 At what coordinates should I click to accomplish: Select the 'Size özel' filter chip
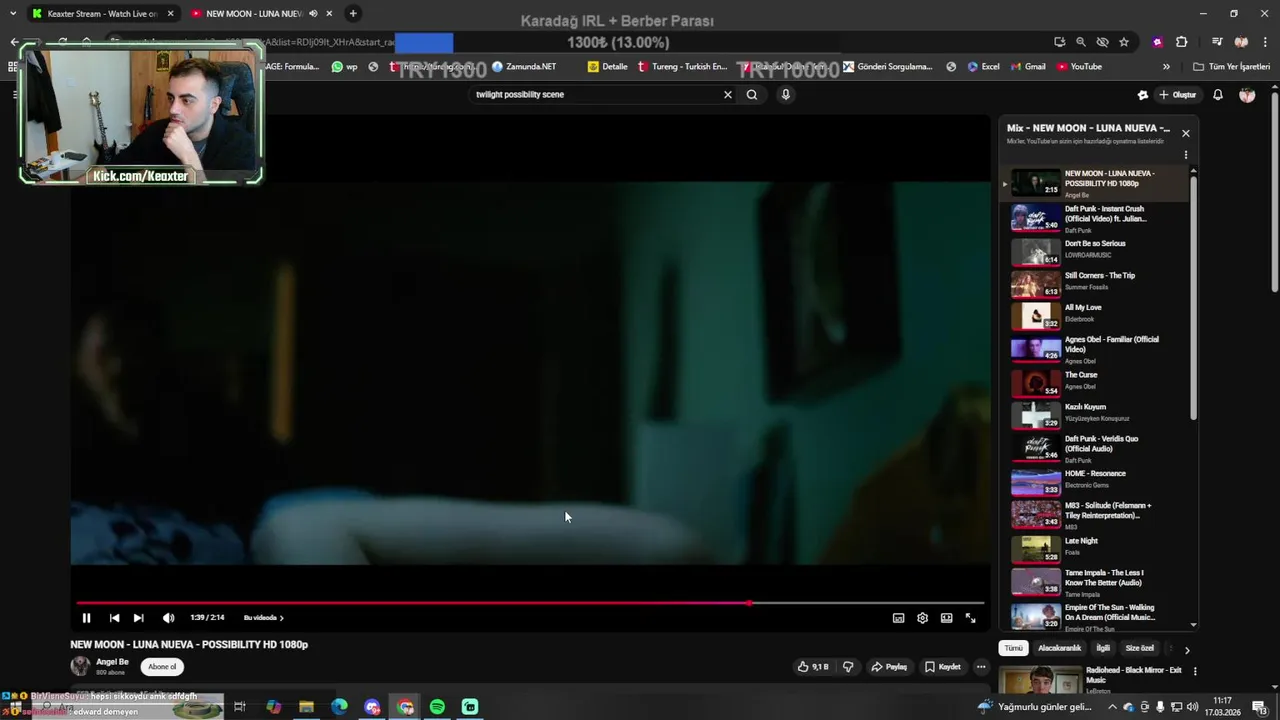1139,648
